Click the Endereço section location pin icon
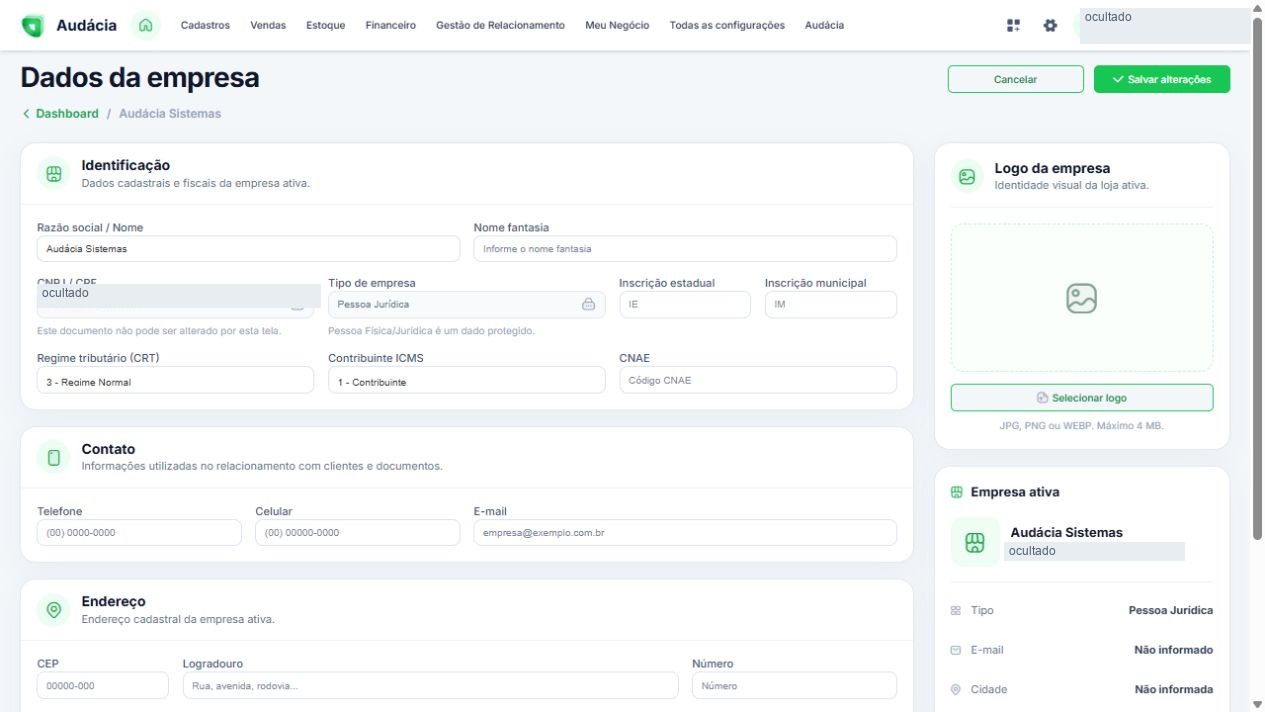Image resolution: width=1265 pixels, height=712 pixels. point(54,610)
